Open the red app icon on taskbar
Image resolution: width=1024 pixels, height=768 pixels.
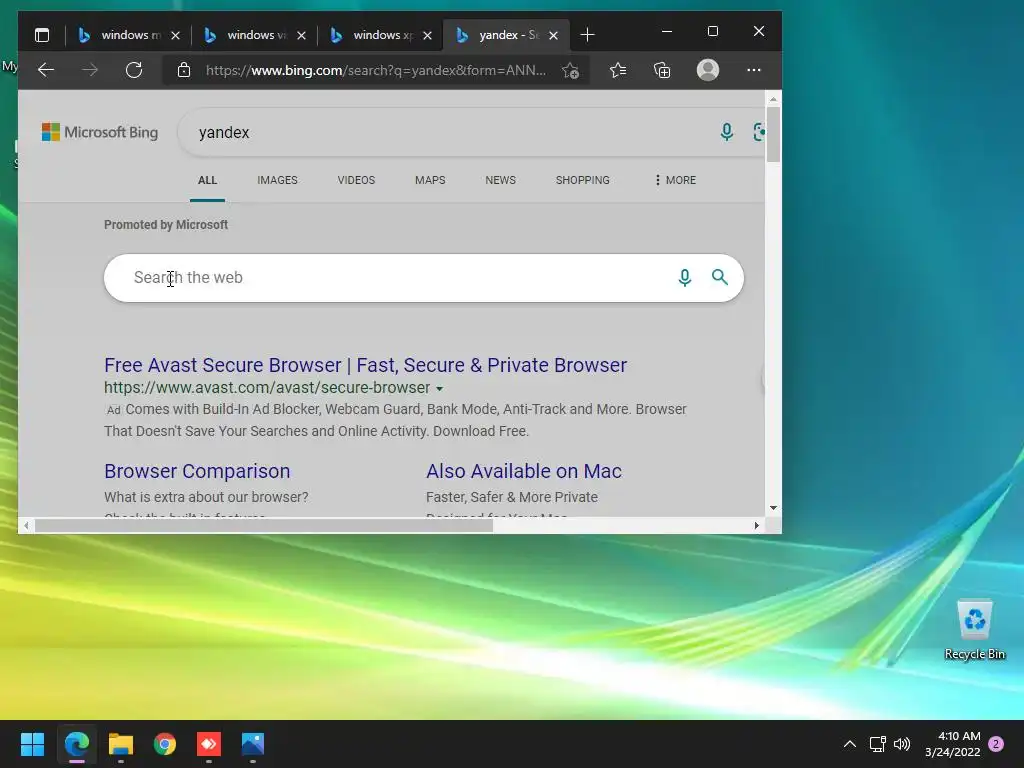point(209,744)
